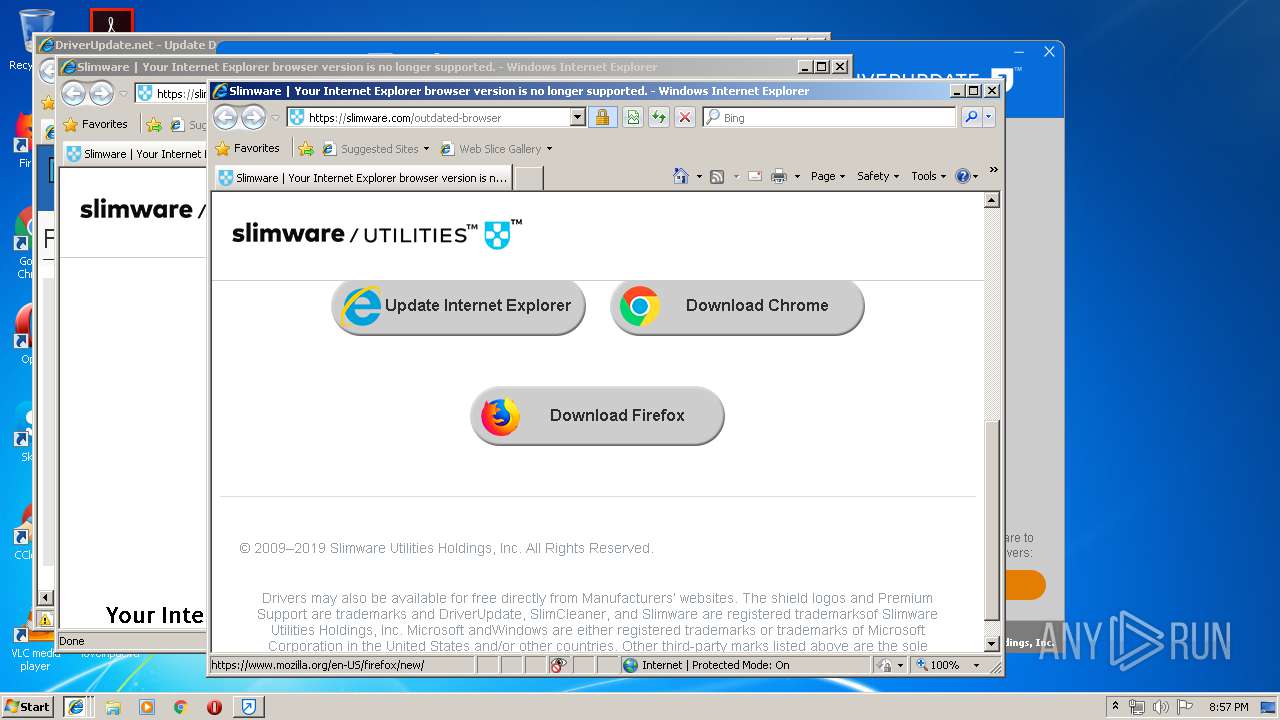Click the Print icon
The width and height of the screenshot is (1280, 720).
pos(779,176)
